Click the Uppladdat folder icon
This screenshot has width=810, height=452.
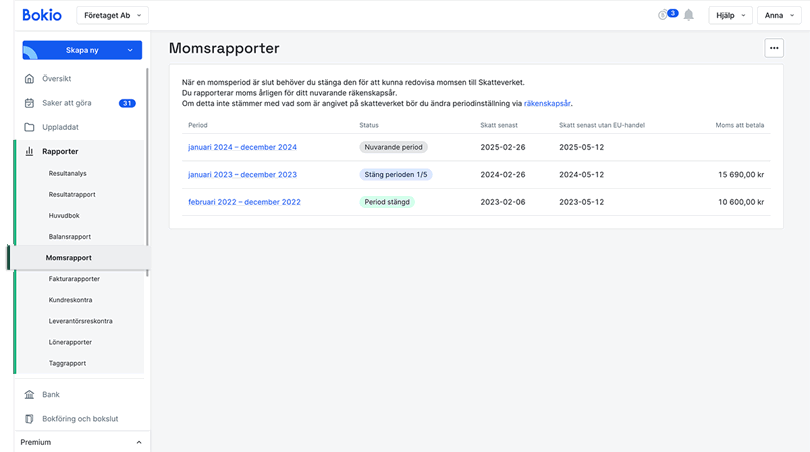coord(29,127)
